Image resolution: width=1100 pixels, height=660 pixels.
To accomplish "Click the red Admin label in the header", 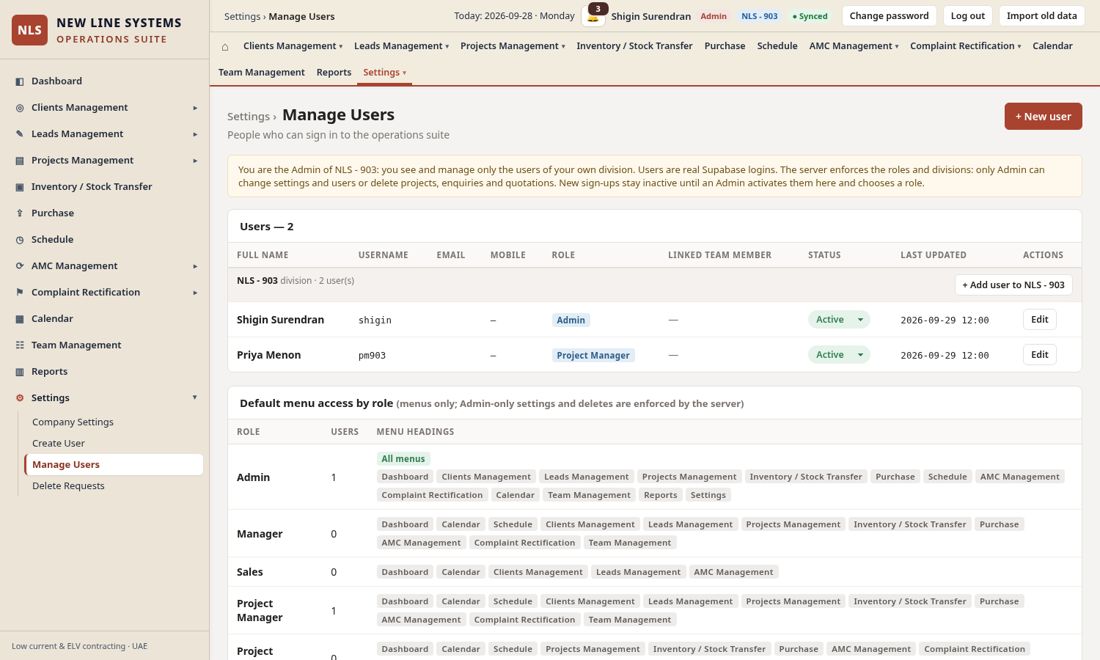I will tap(713, 16).
